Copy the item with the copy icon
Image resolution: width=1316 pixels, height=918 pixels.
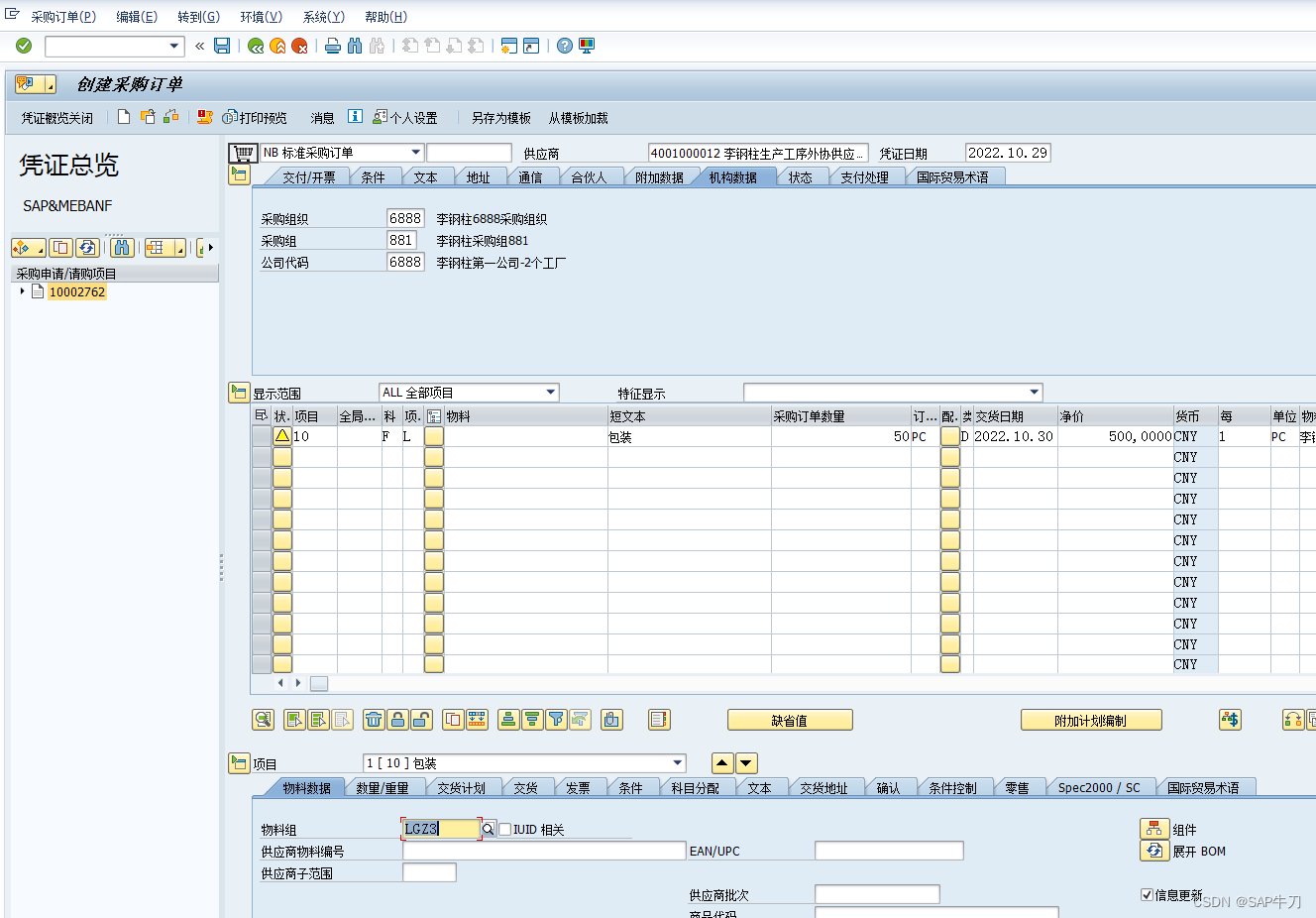[x=453, y=720]
